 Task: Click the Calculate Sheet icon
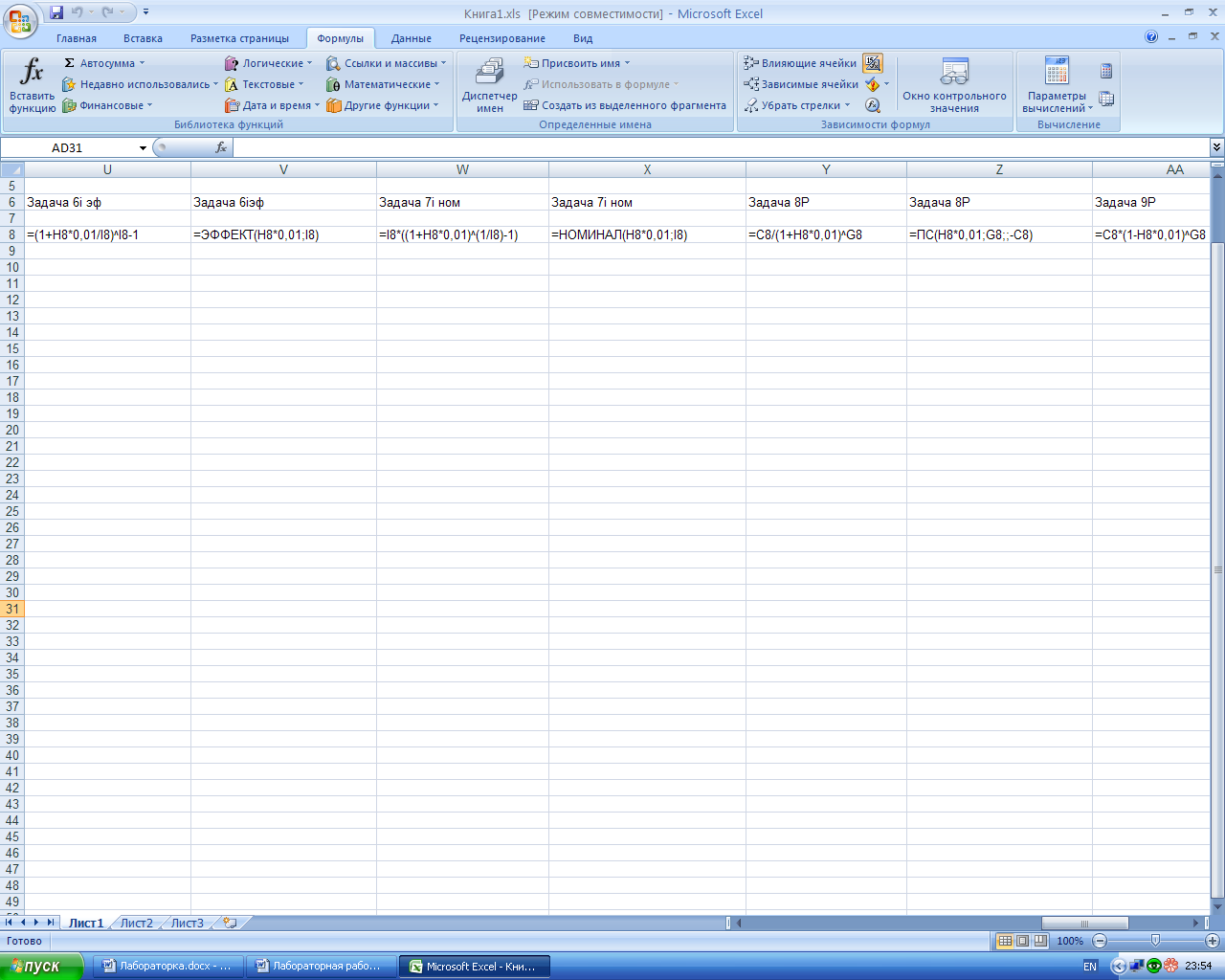(1106, 99)
